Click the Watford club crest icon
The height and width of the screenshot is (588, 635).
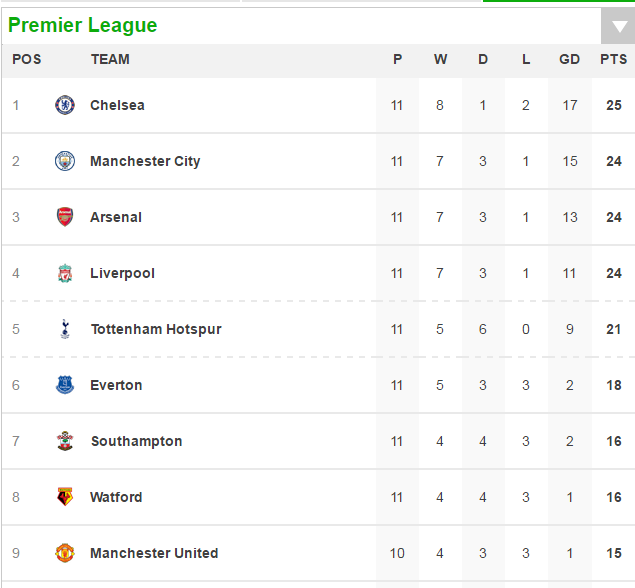click(x=65, y=497)
